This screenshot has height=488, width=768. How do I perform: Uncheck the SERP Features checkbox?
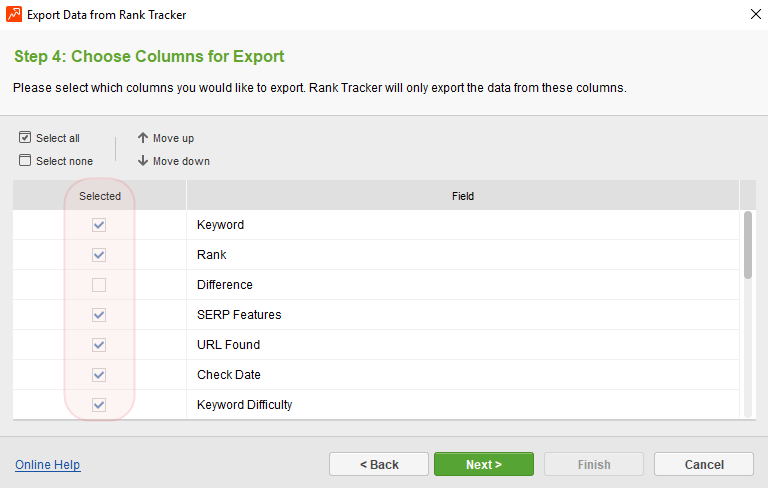(99, 315)
